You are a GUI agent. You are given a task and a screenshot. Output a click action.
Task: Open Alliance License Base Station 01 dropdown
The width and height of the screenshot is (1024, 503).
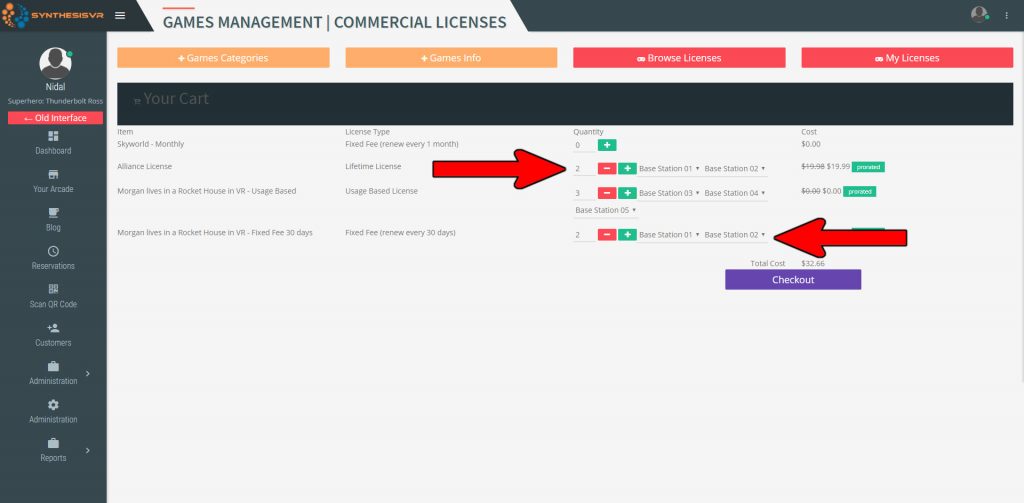669,169
